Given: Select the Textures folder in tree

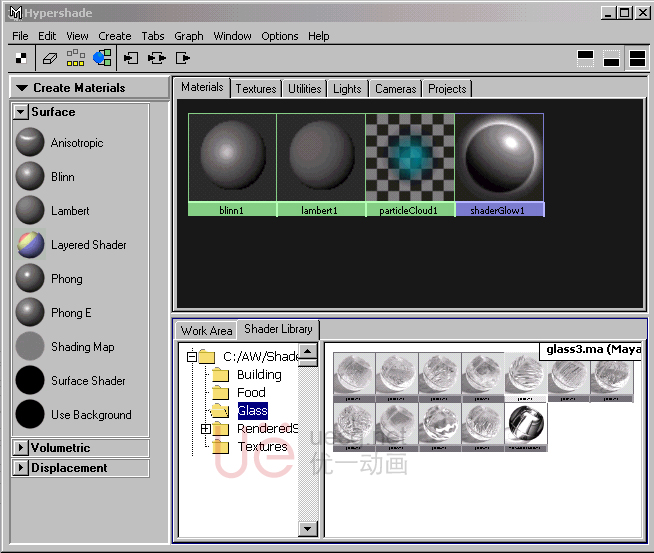Looking at the screenshot, I should (262, 446).
